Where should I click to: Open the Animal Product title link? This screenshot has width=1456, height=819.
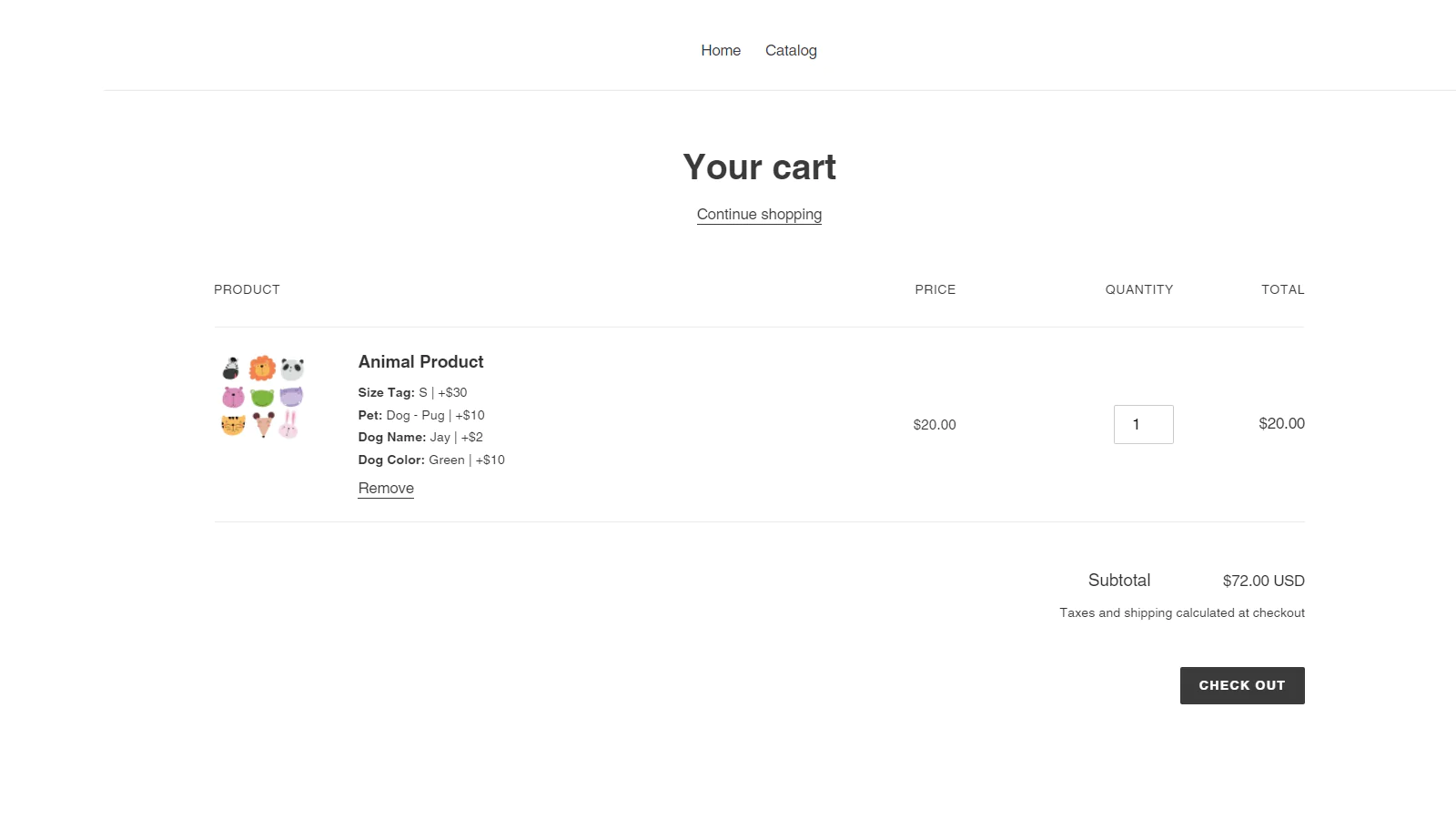pos(420,362)
